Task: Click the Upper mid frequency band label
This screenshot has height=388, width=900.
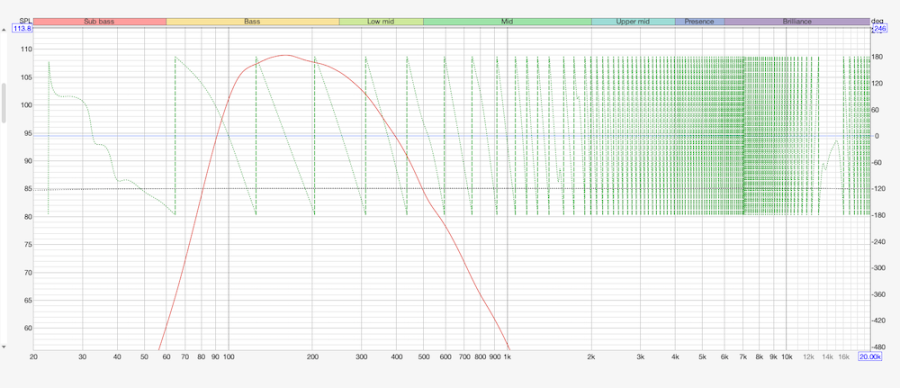Action: point(633,22)
